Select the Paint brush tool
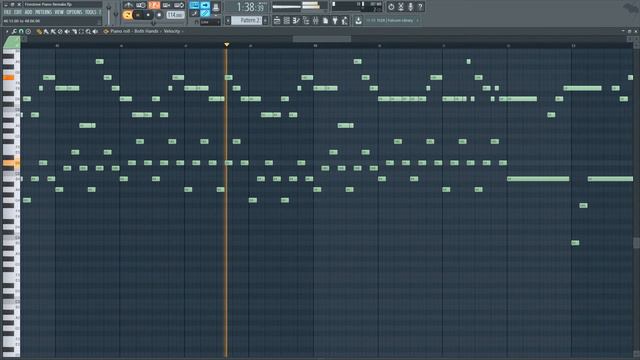 pos(46,31)
